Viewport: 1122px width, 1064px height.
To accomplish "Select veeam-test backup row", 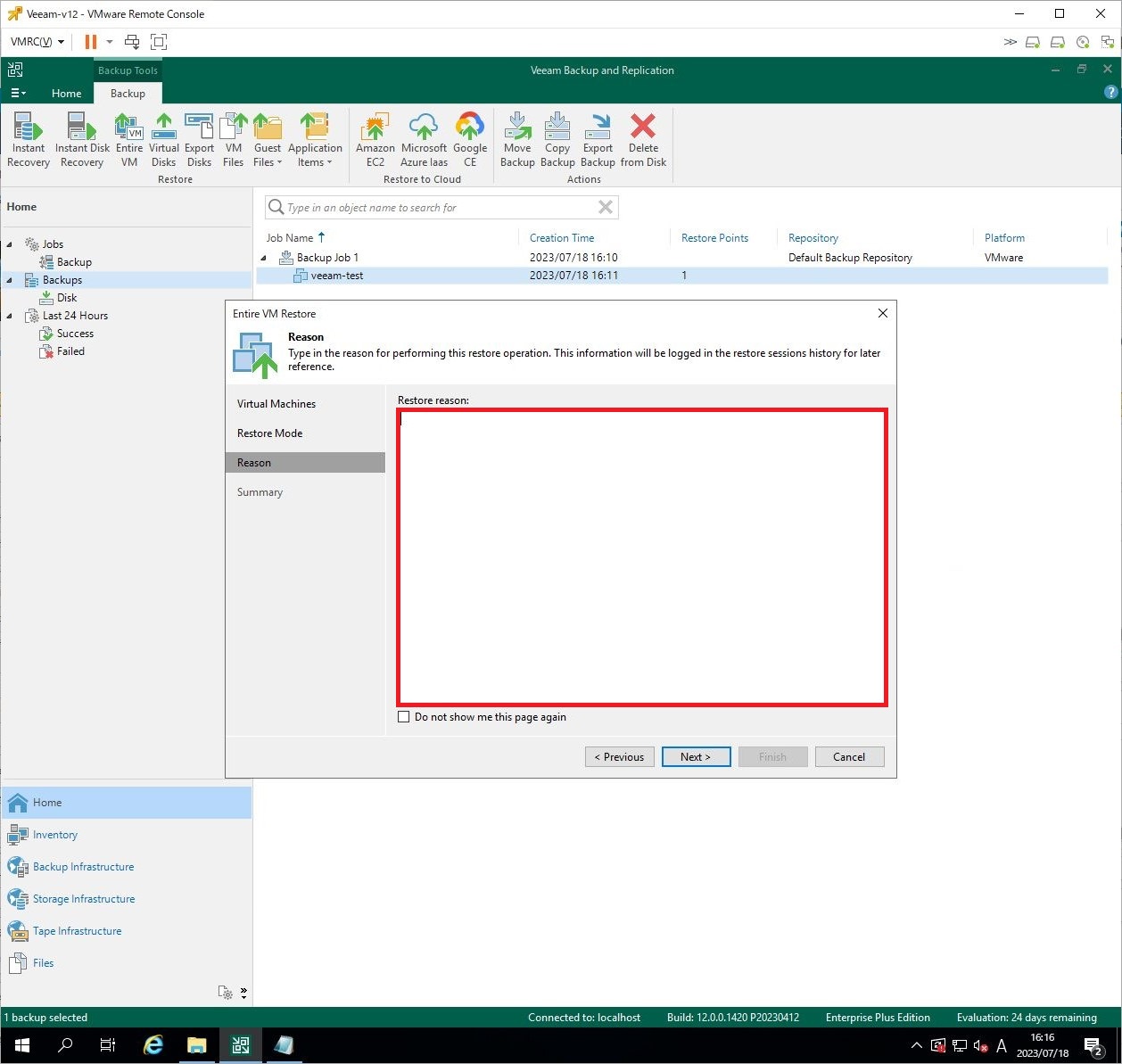I will pyautogui.click(x=682, y=276).
